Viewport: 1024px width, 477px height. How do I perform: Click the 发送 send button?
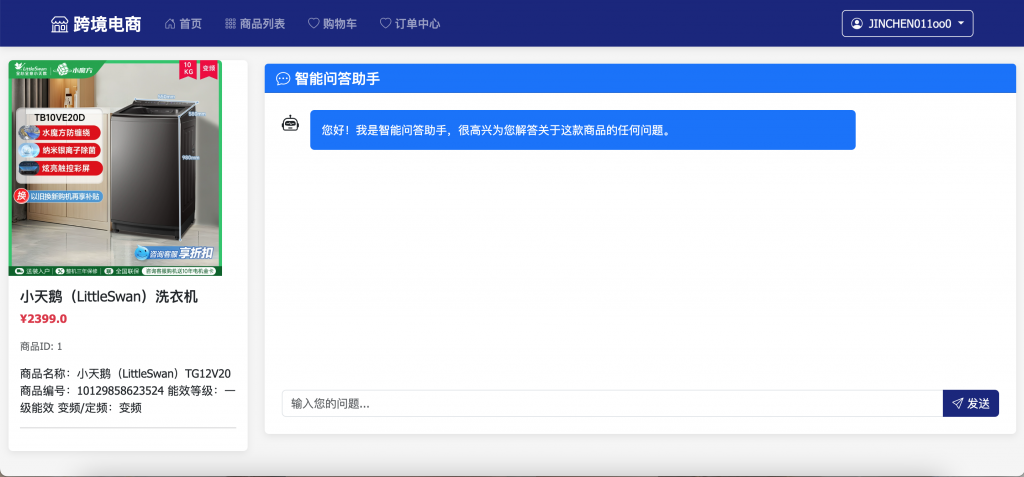(970, 403)
